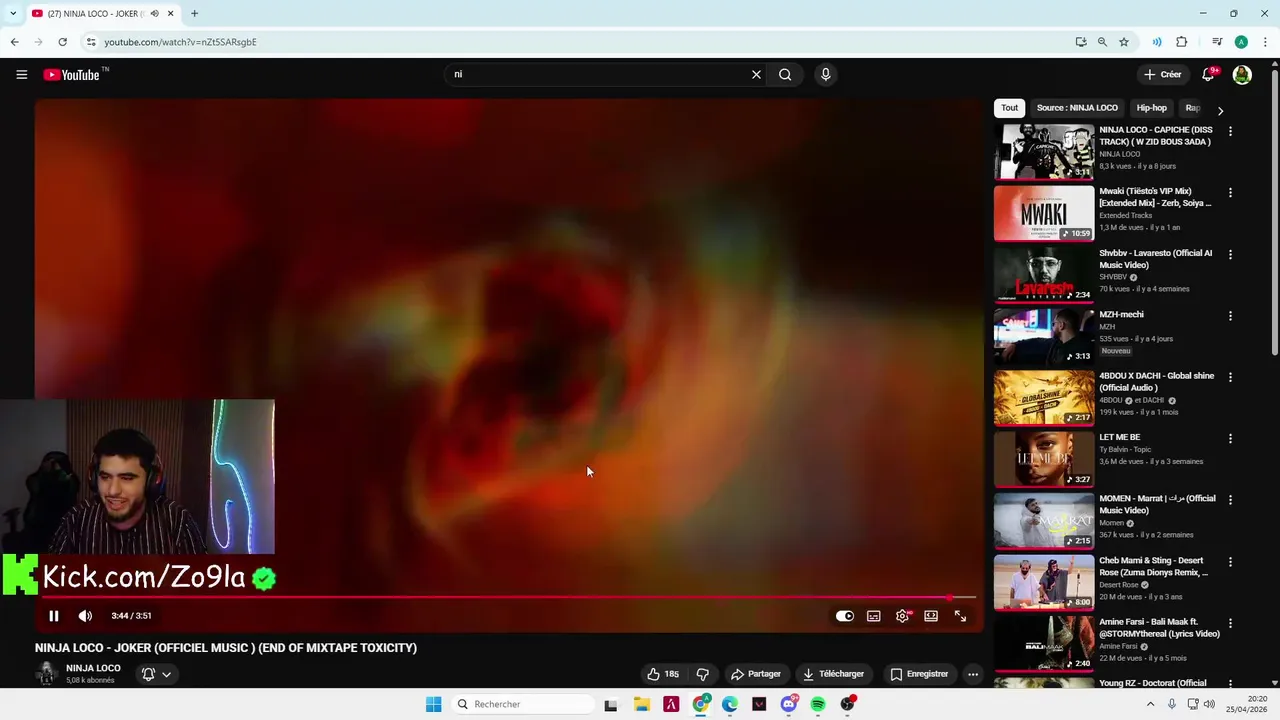The width and height of the screenshot is (1280, 720).
Task: Open player settings gear
Action: 903,616
